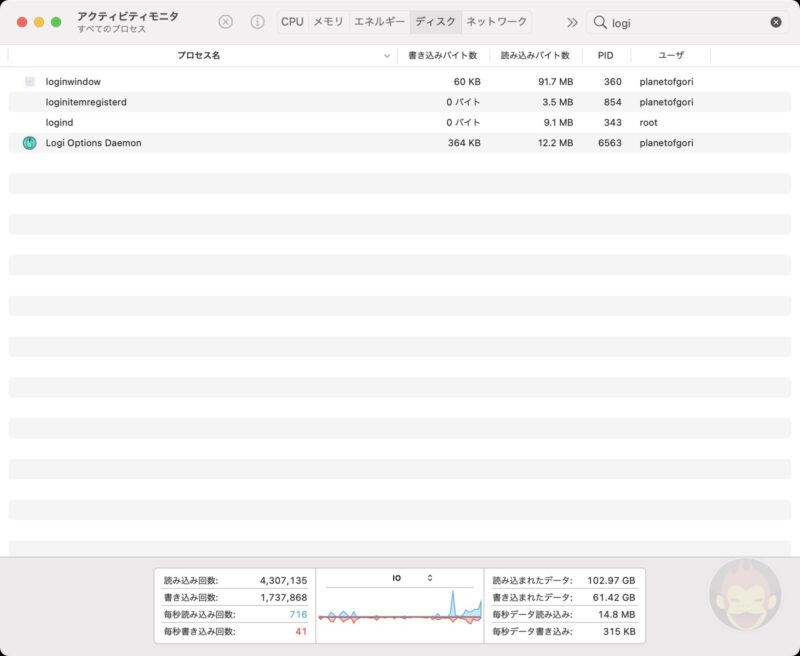Toggle sort direction on プロセス名 column
This screenshot has height=656, width=800.
click(200, 56)
